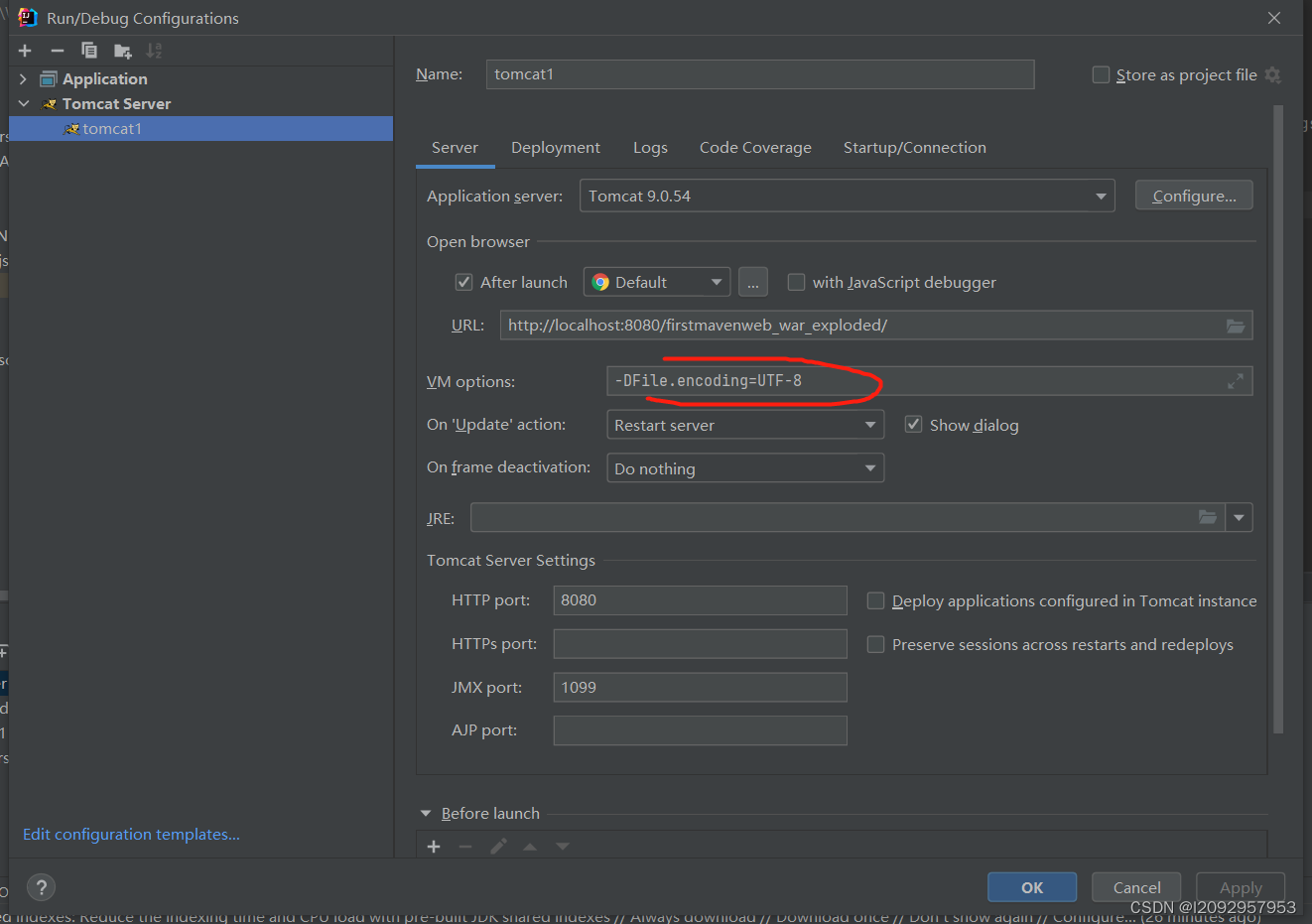
Task: Enable Deploy applications configured in Tomcat instance
Action: (x=875, y=600)
